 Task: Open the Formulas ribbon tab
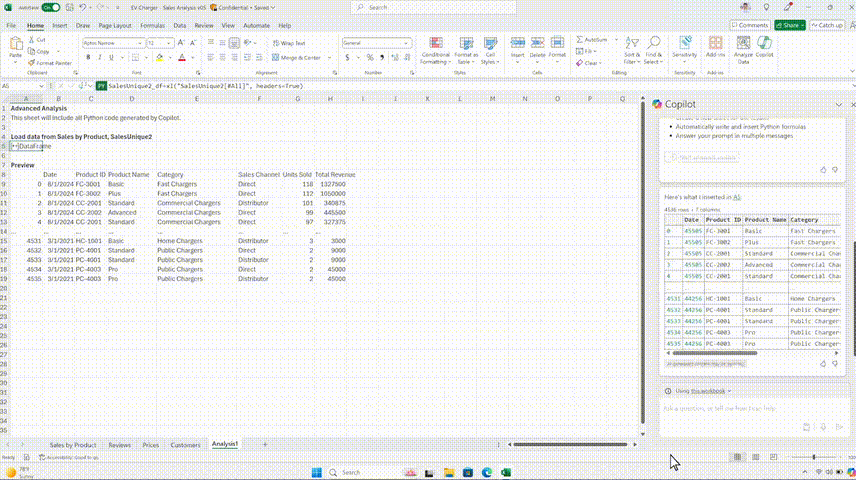click(x=152, y=26)
